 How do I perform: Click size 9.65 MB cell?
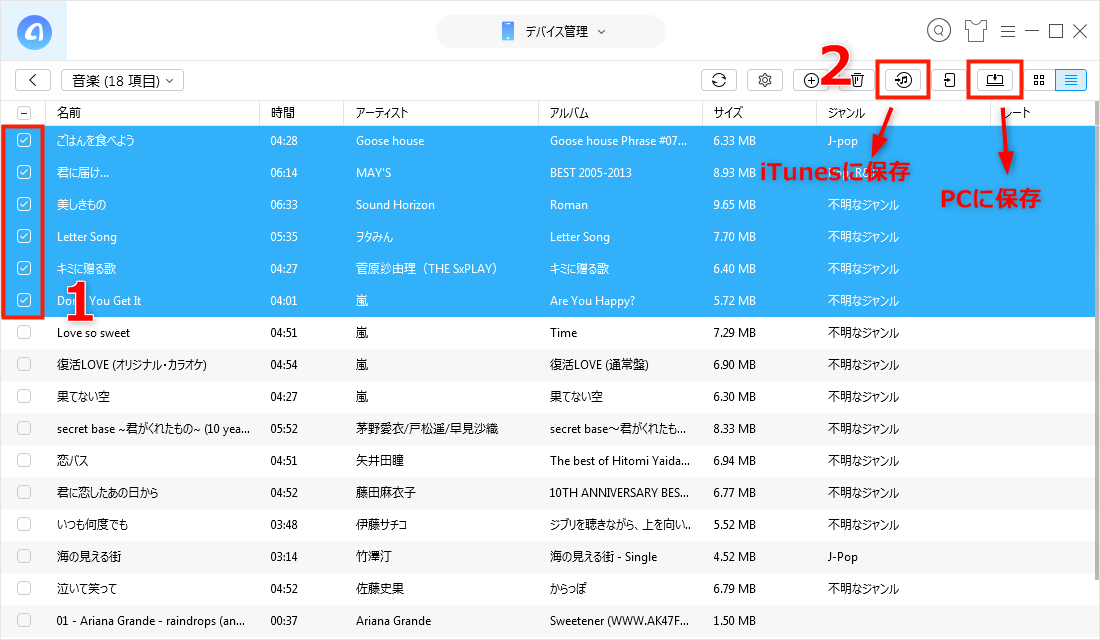point(735,204)
